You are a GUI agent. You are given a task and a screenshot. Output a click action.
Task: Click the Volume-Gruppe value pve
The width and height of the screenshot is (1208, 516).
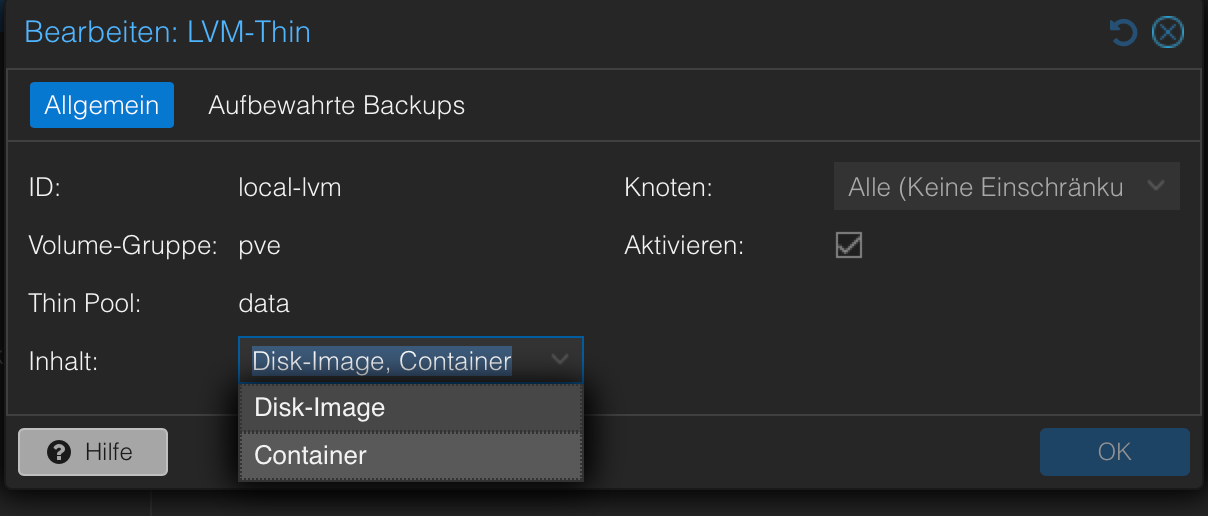[x=260, y=246]
